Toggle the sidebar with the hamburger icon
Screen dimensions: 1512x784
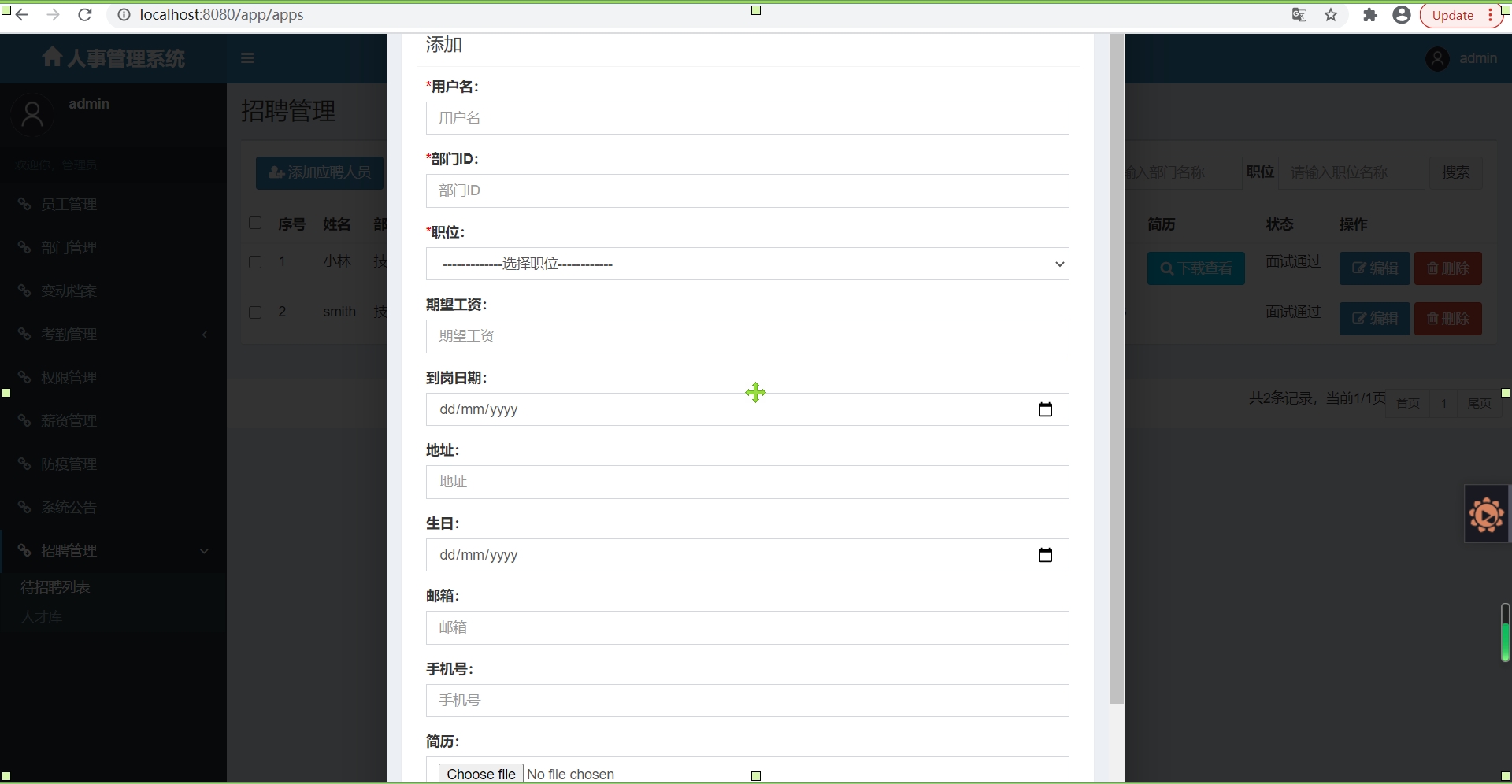[247, 57]
